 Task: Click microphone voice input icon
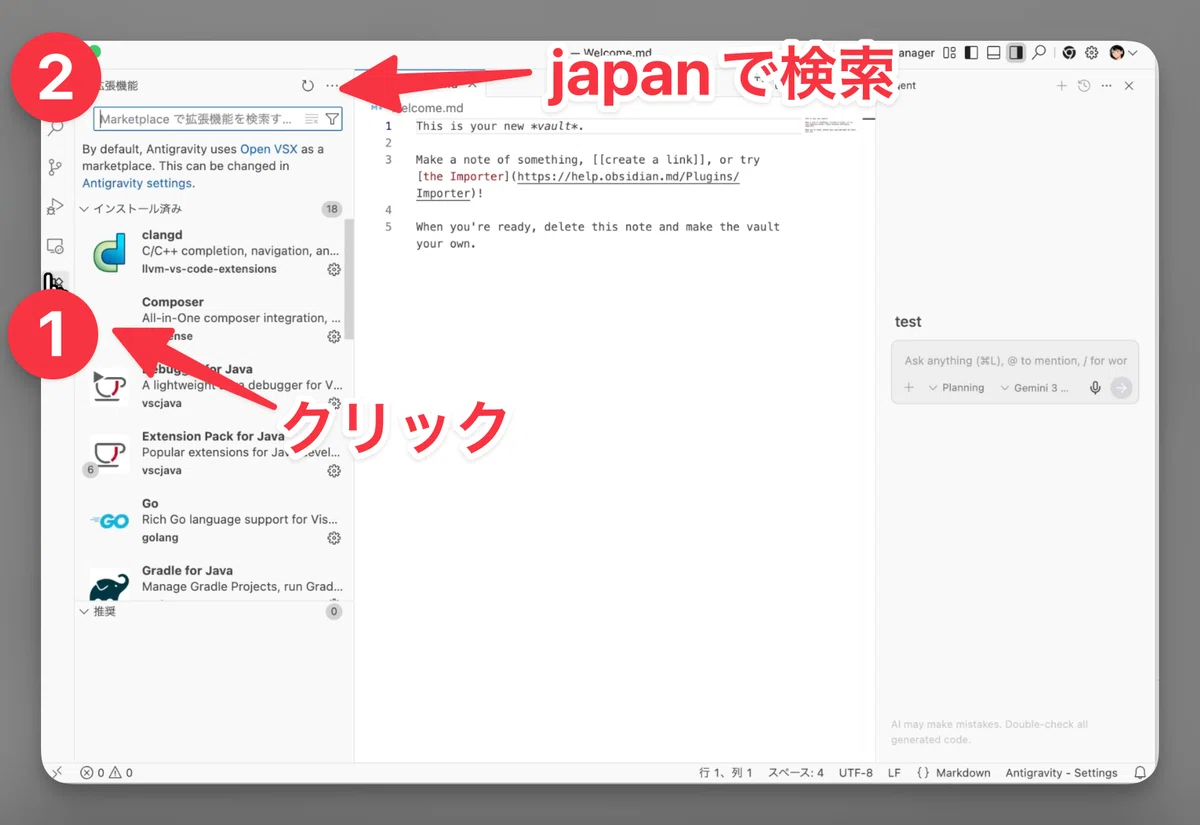[x=1095, y=388]
